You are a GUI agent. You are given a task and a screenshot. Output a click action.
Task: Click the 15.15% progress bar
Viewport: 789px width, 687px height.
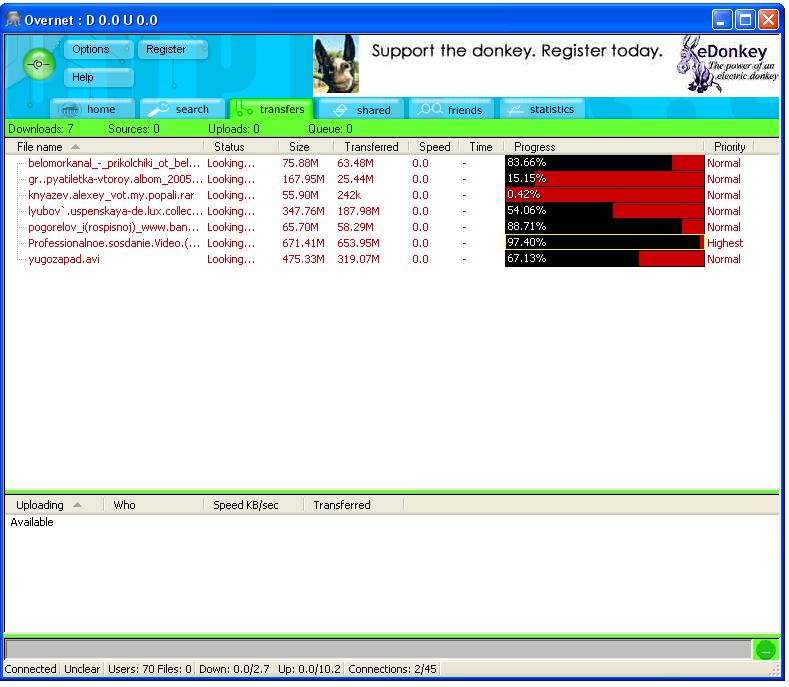point(604,179)
